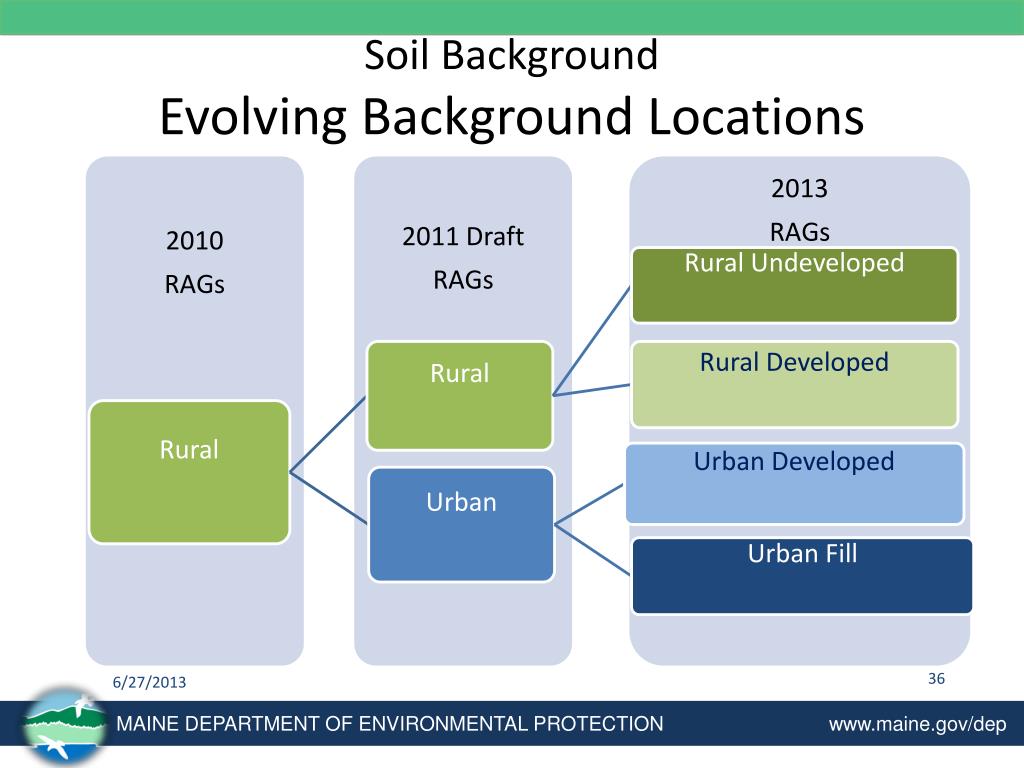Click 'Maine Department of Environmental Protection' footer text
Screen dimensions: 1024x768
click(390, 724)
